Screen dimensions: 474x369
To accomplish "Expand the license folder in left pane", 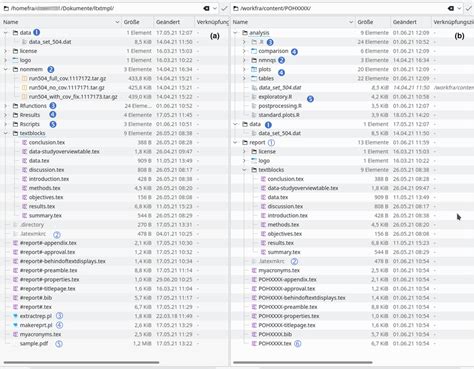I will [x=6, y=51].
